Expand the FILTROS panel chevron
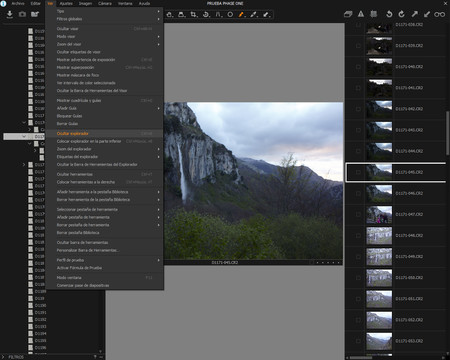Image resolution: width=450 pixels, height=360 pixels. coord(3,357)
